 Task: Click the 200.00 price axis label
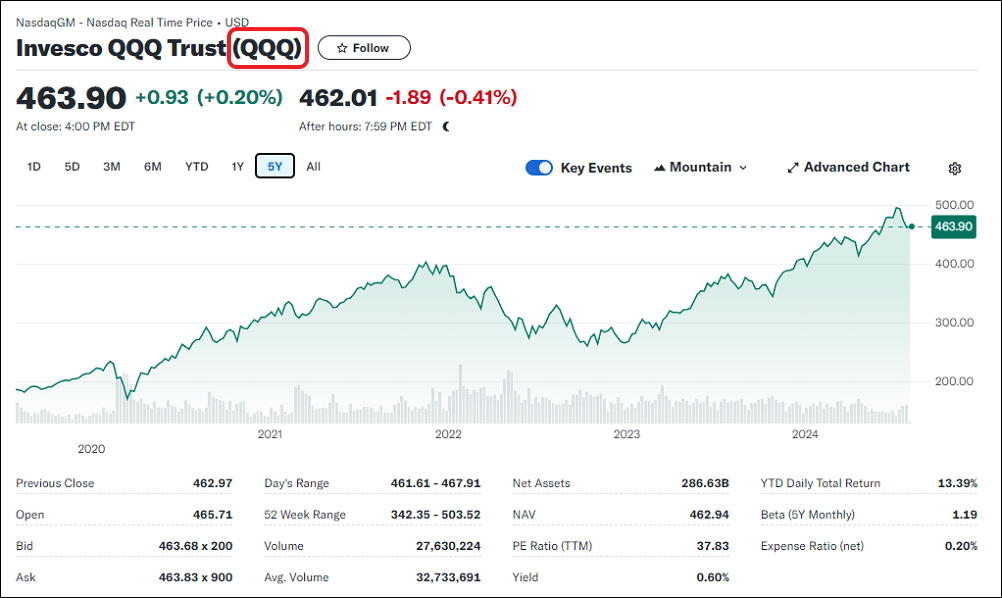tap(954, 381)
